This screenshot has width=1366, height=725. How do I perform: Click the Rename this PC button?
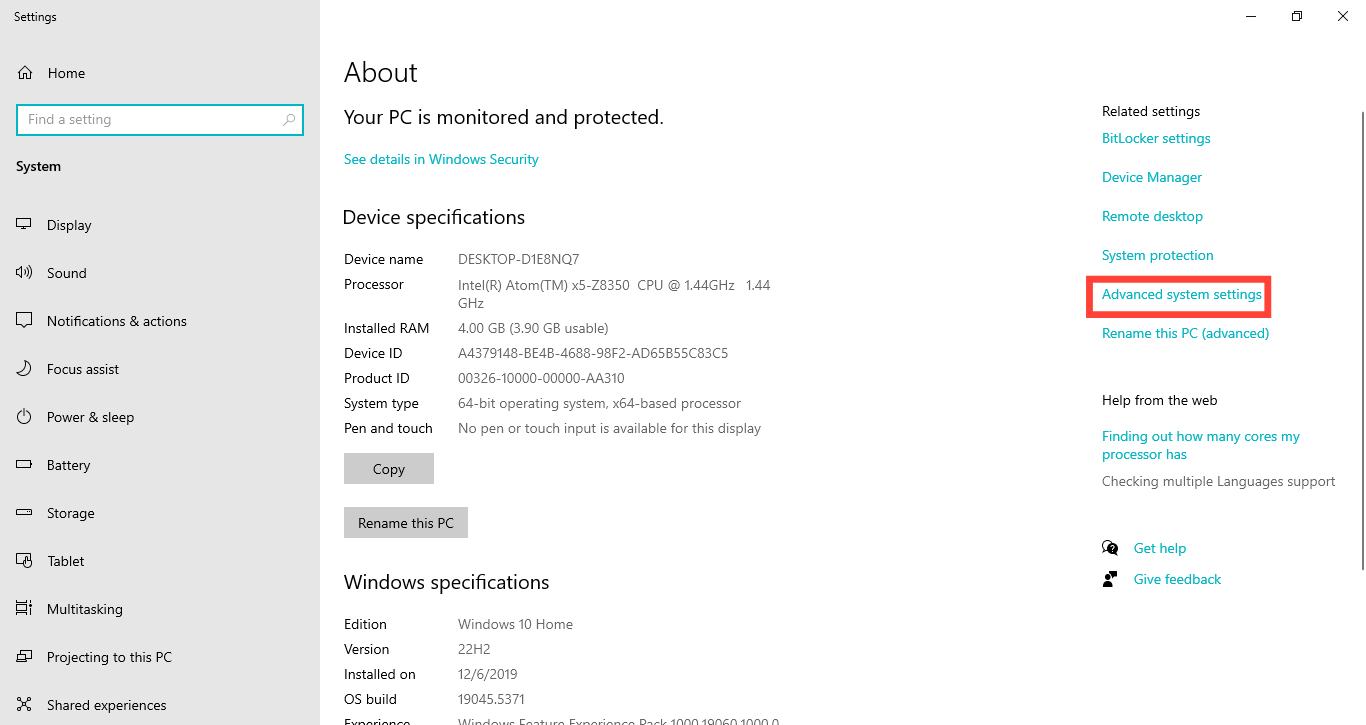(405, 522)
